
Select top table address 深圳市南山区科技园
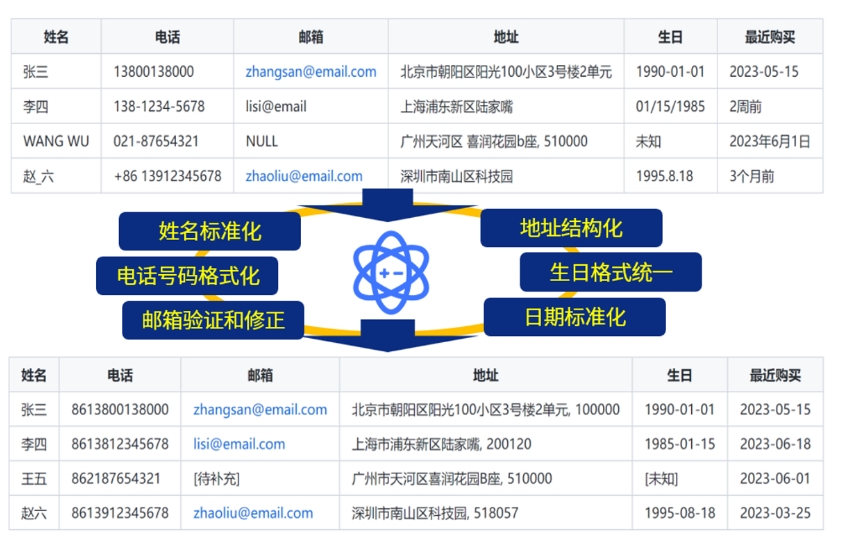[x=506, y=176]
